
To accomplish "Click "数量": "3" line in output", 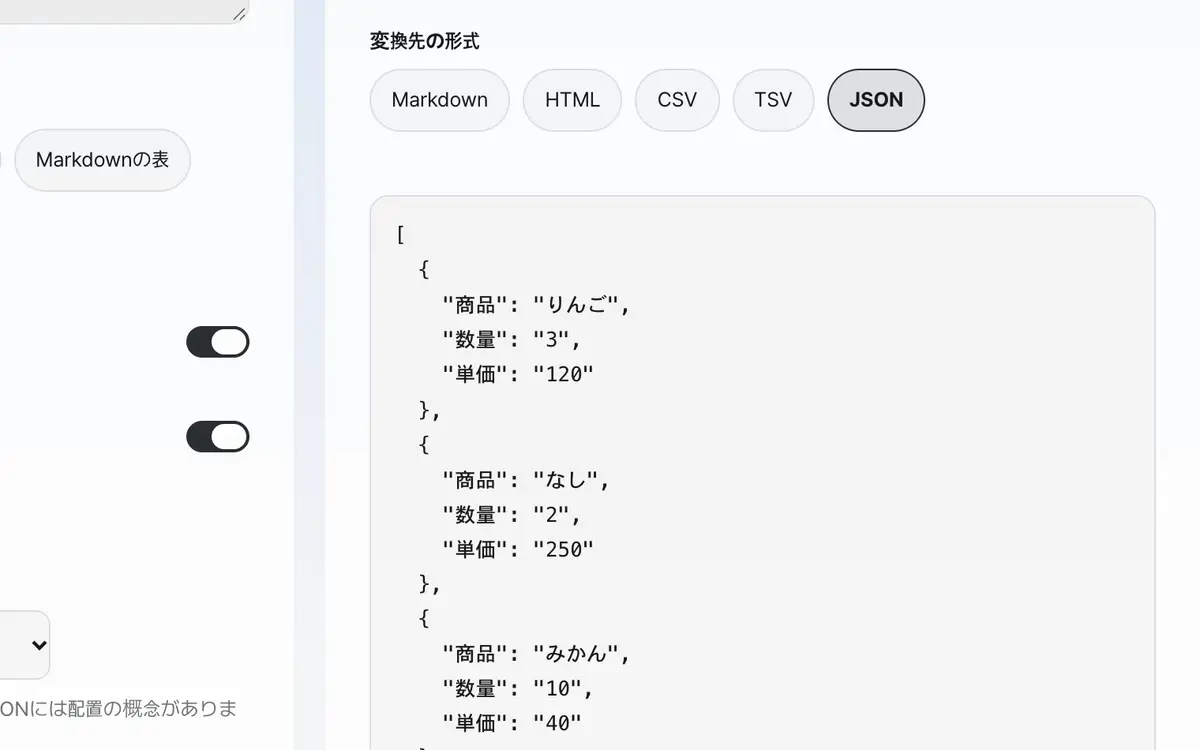I will (x=512, y=340).
